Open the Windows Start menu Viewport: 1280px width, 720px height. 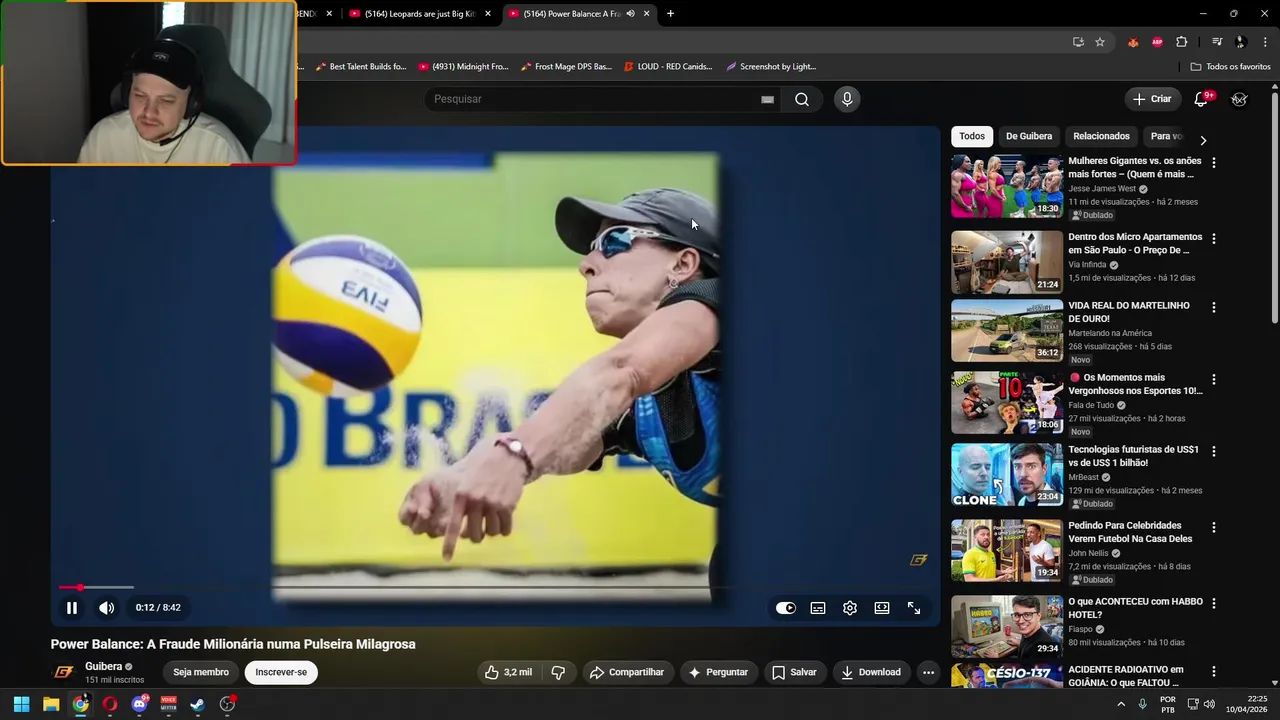(x=21, y=704)
